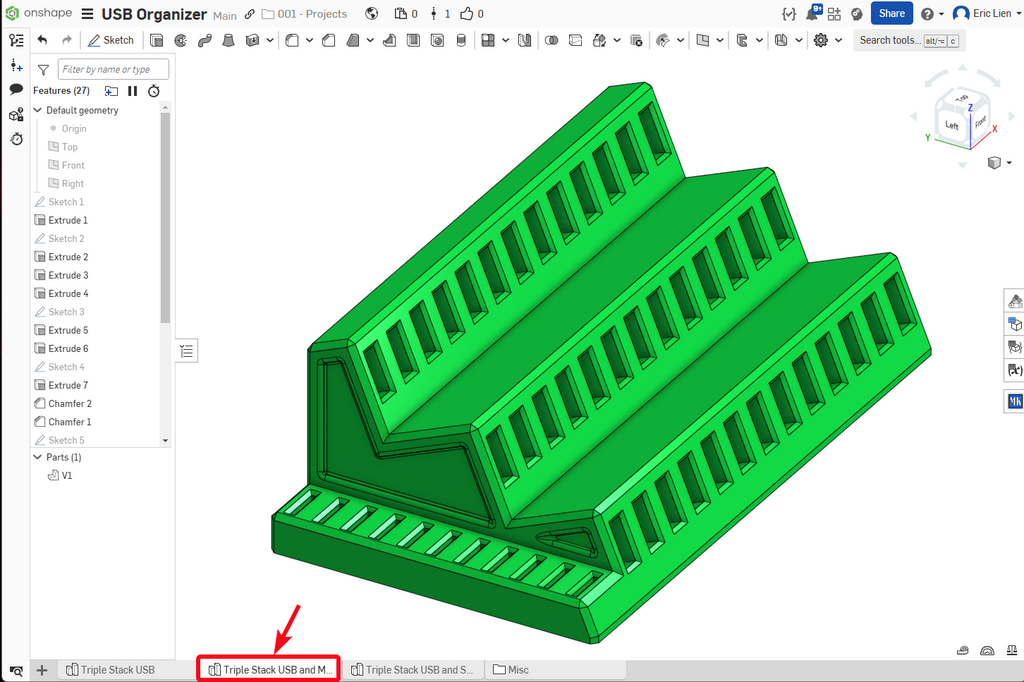
Task: Select the Loft tool
Action: tap(228, 41)
